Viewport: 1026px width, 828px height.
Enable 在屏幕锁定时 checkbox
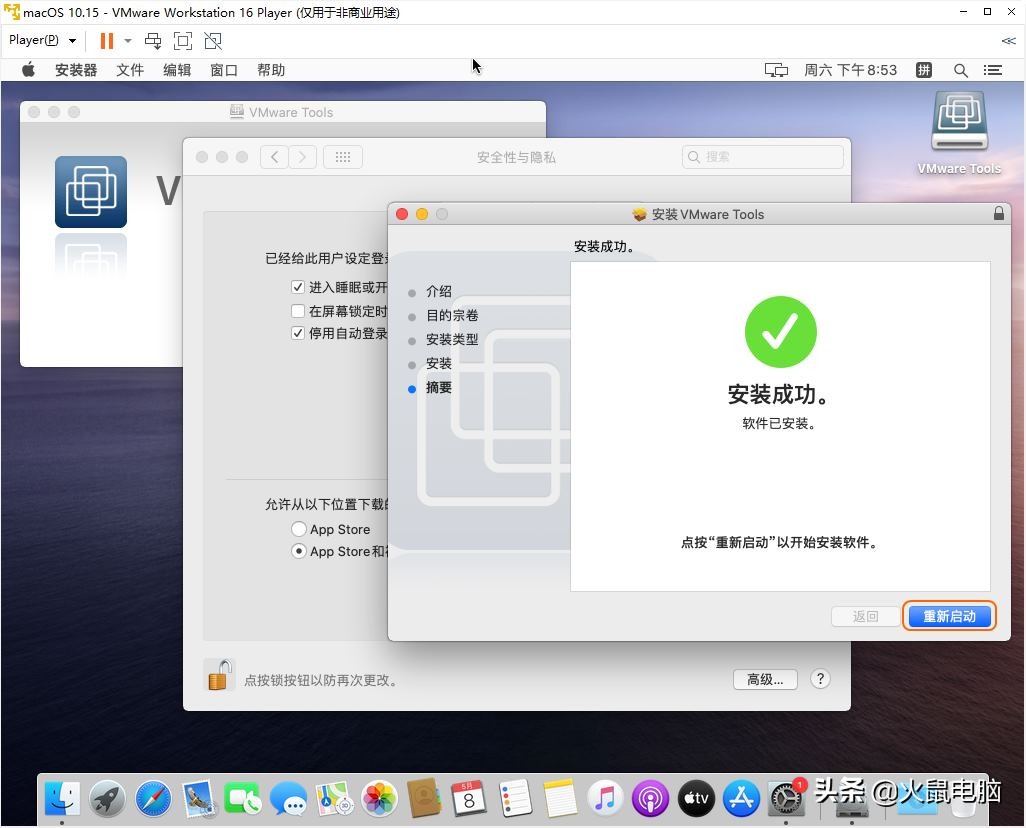298,310
